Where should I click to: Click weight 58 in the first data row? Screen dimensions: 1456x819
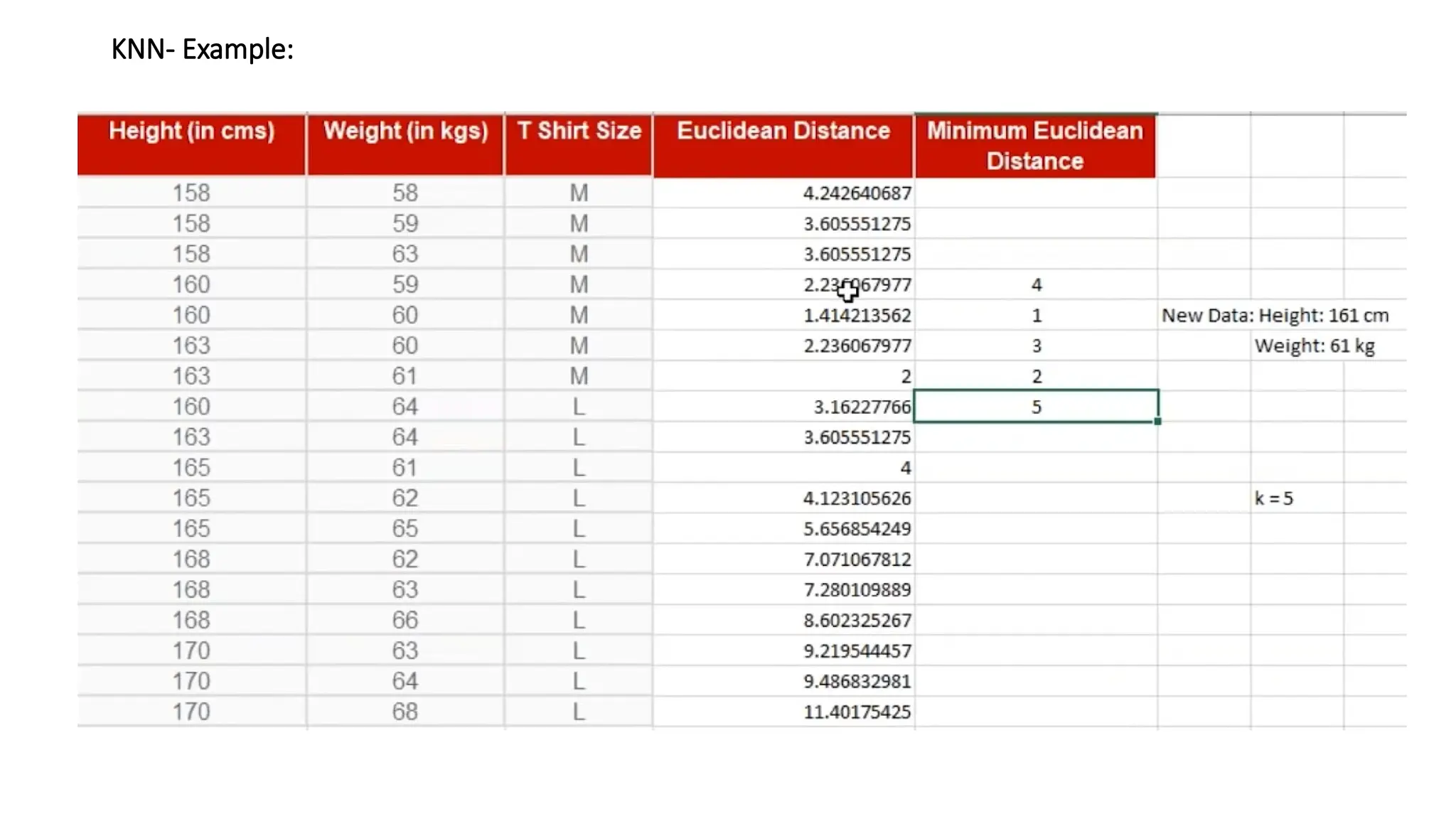click(405, 193)
